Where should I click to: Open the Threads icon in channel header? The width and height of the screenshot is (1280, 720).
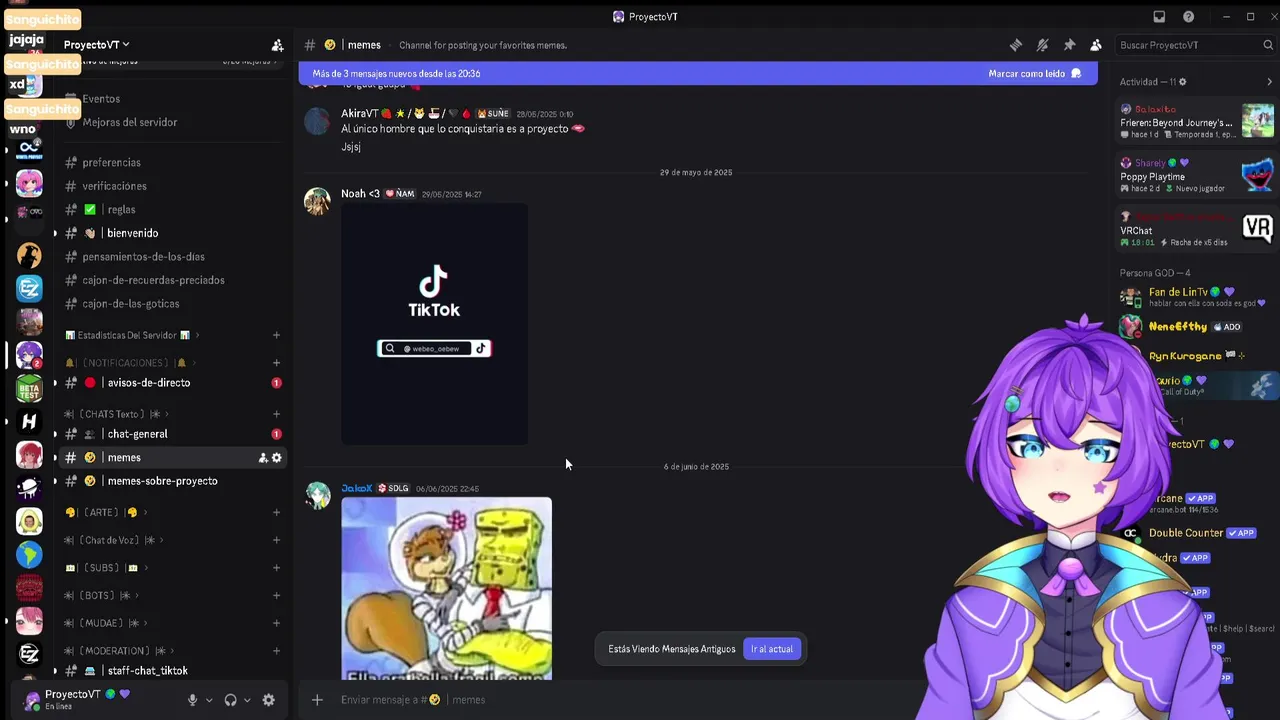coord(1016,45)
